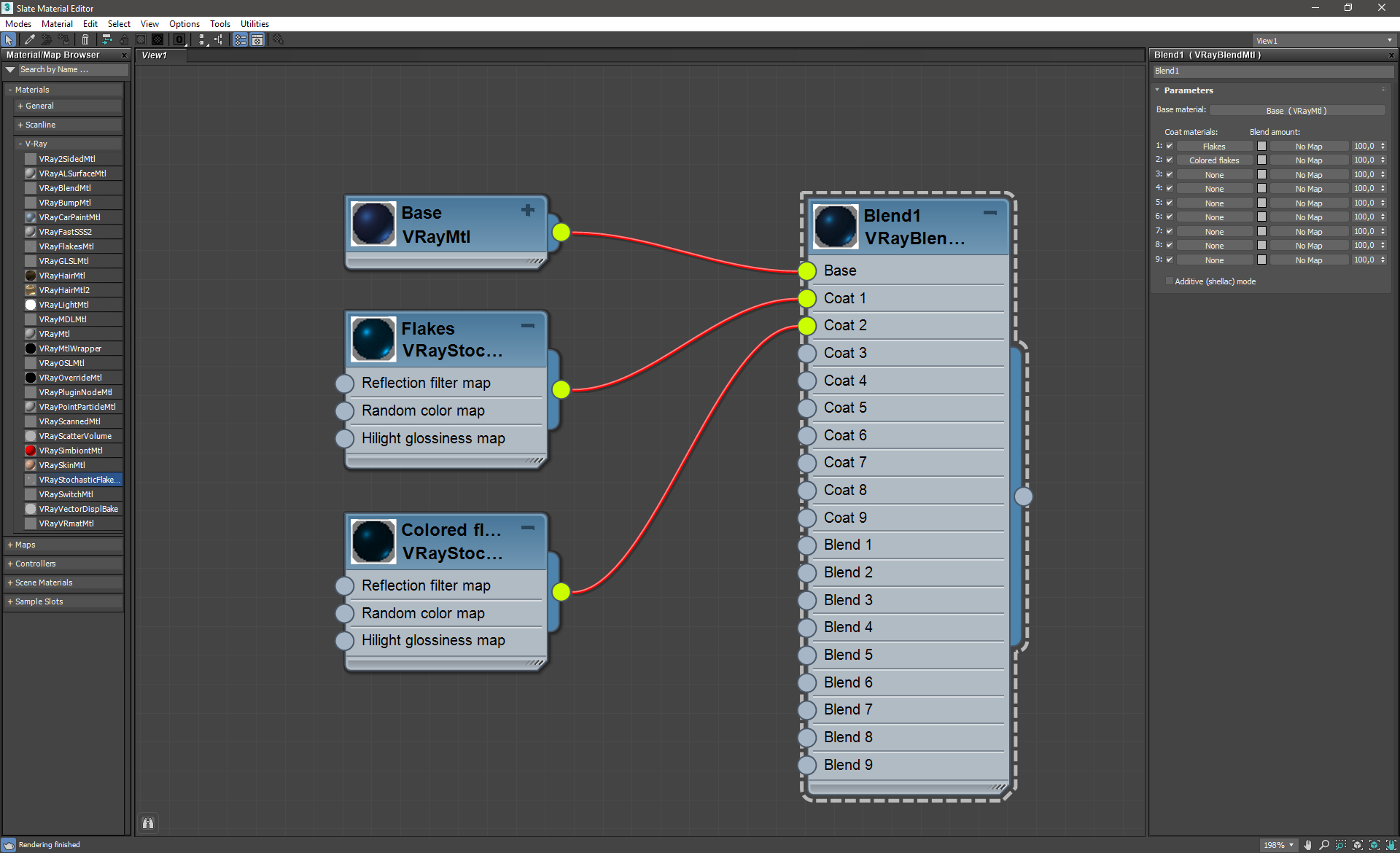Click the Zoom magnifier tool

point(1324,845)
